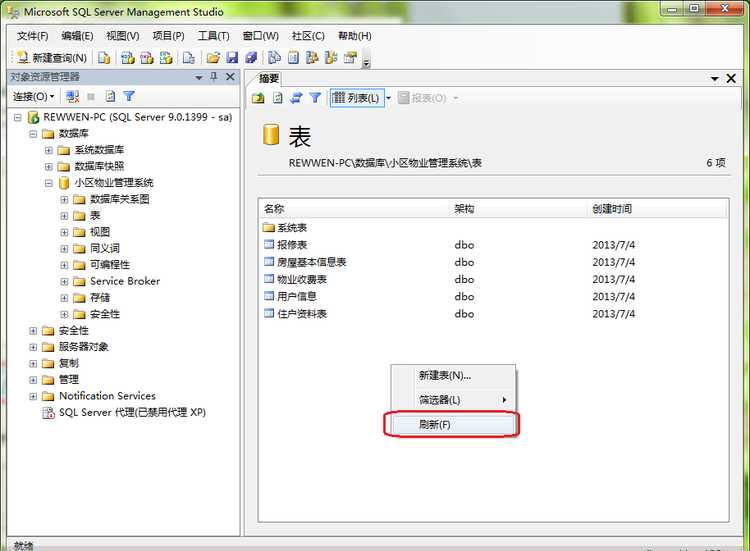
Task: Sort by the 架构 column header
Action: [x=518, y=209]
